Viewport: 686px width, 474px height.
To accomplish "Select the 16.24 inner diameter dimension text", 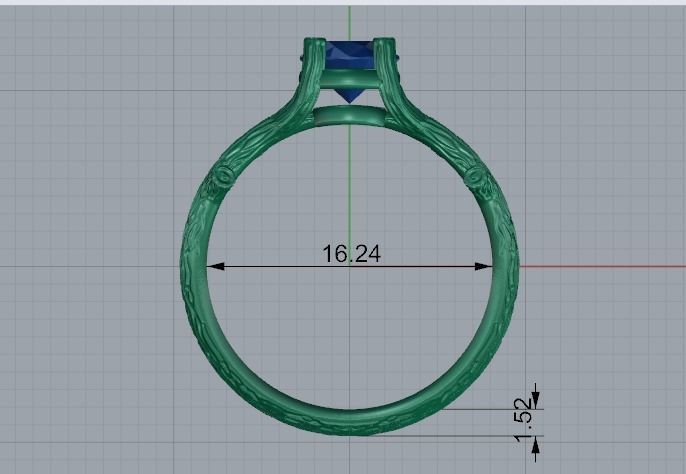I will pyautogui.click(x=351, y=254).
